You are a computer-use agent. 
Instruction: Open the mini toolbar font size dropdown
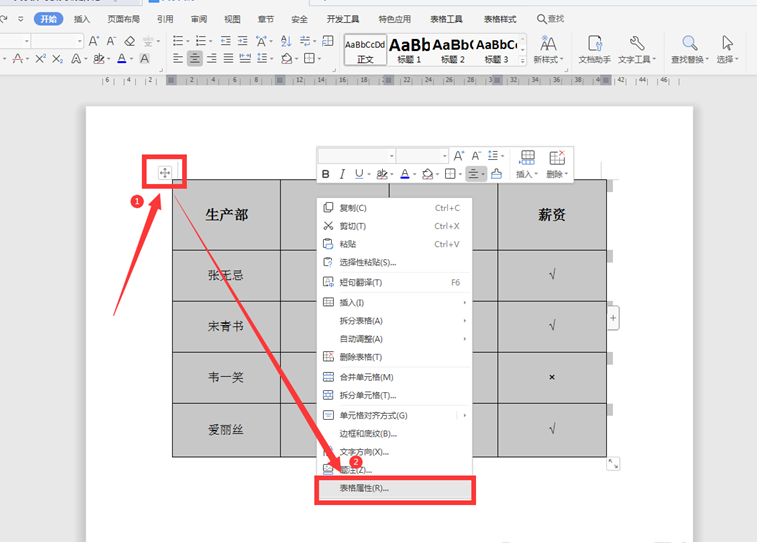pos(445,156)
